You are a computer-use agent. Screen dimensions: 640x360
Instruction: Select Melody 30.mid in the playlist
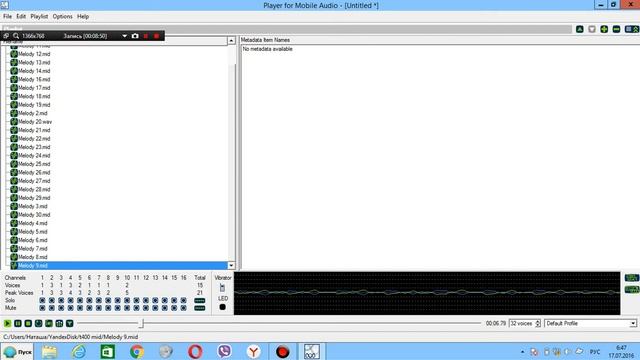[34, 215]
